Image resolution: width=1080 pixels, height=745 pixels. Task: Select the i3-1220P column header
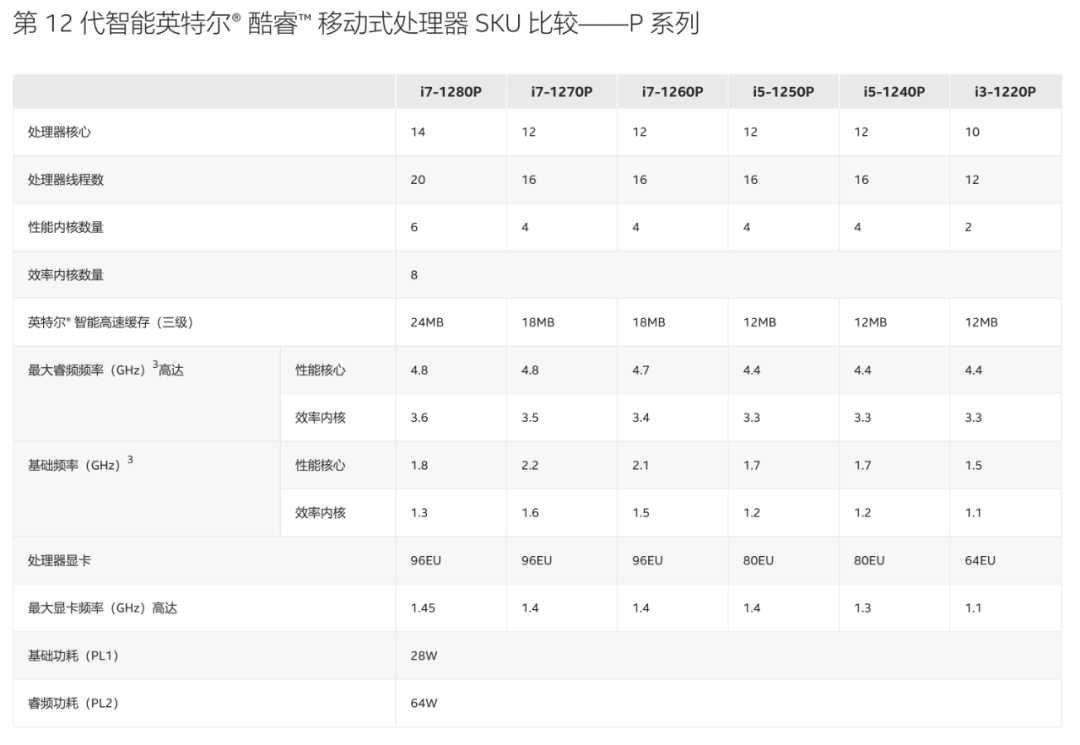point(1004,92)
